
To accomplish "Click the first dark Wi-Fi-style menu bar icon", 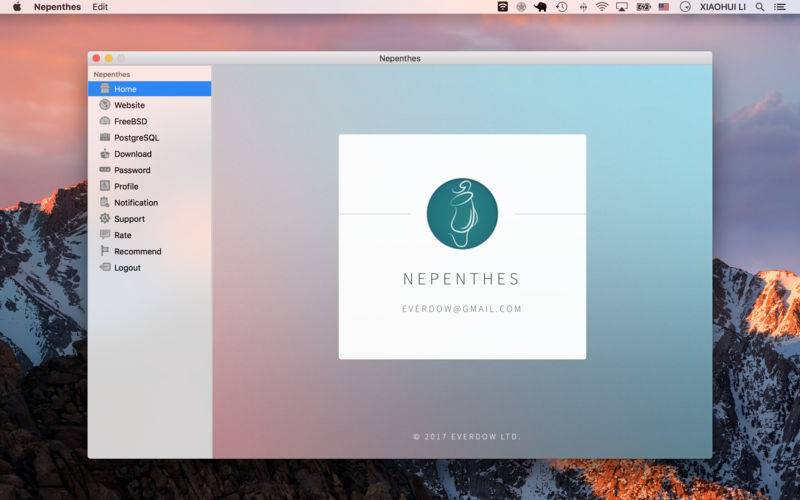I will point(503,7).
